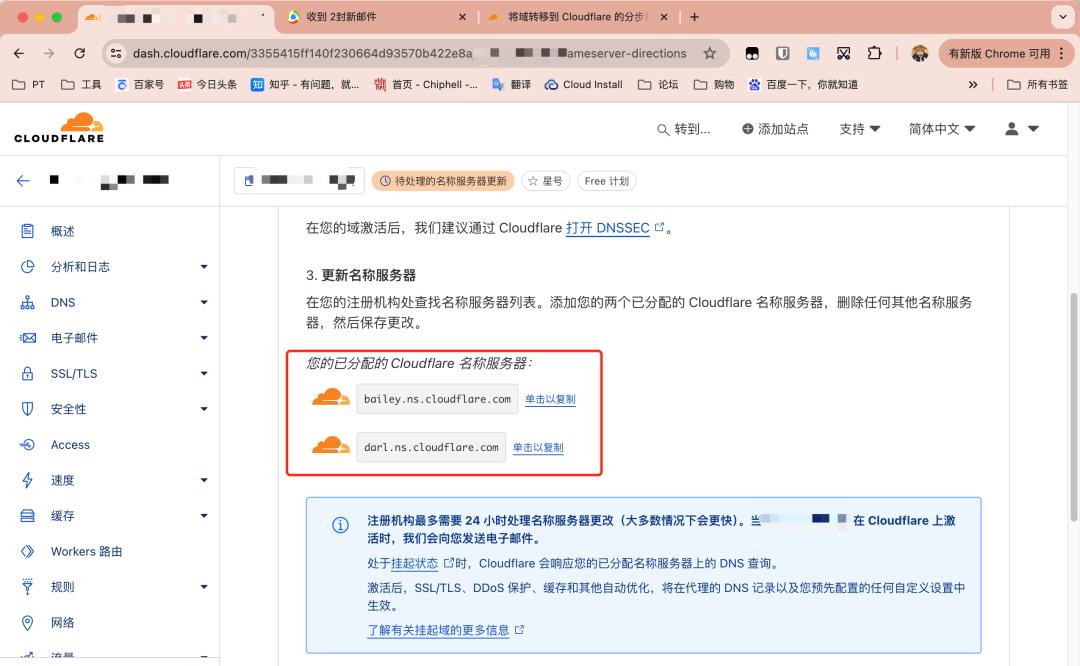Click the 电子邮件 envelope icon

[x=28, y=337]
